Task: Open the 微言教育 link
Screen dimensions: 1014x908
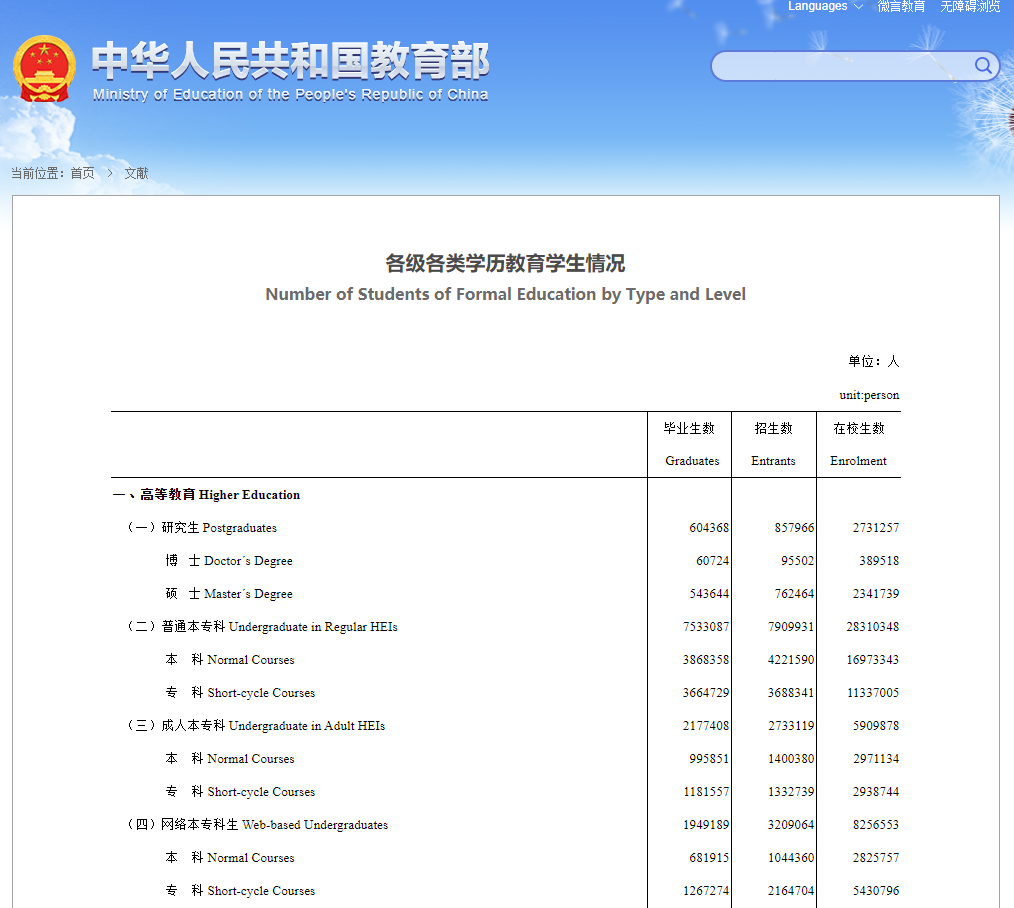Action: 901,7
